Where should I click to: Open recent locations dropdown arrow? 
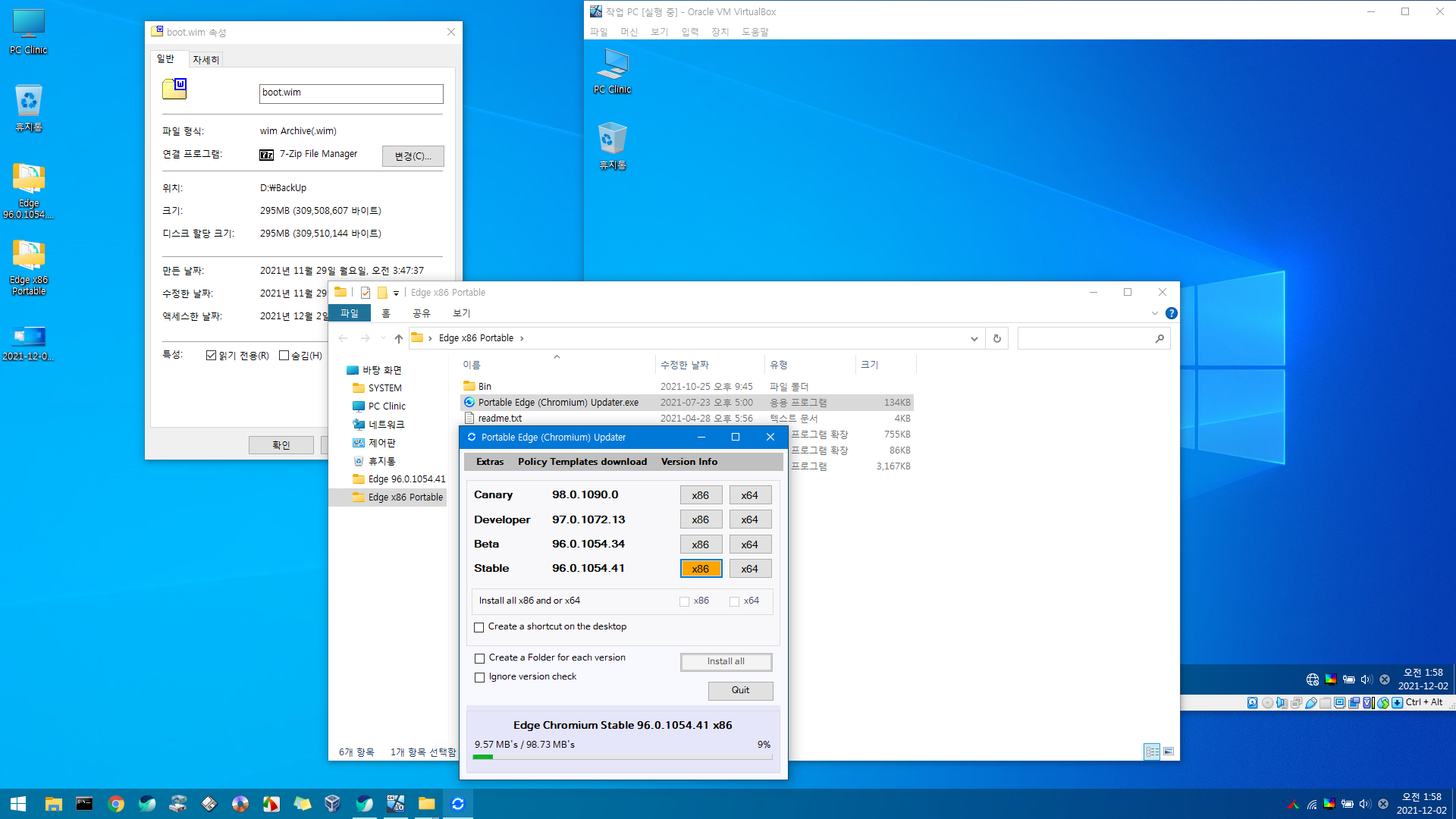coord(383,338)
